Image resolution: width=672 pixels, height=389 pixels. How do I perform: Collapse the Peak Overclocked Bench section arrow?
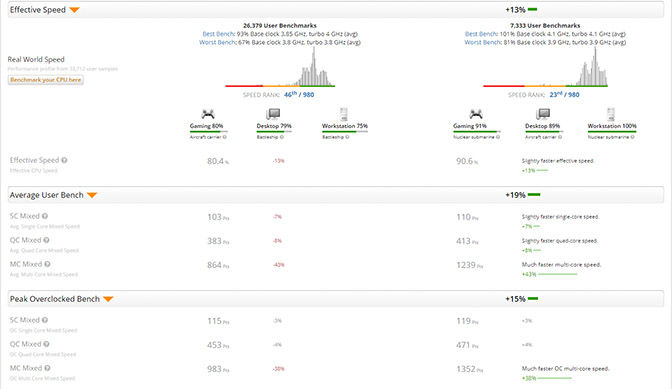(108, 299)
